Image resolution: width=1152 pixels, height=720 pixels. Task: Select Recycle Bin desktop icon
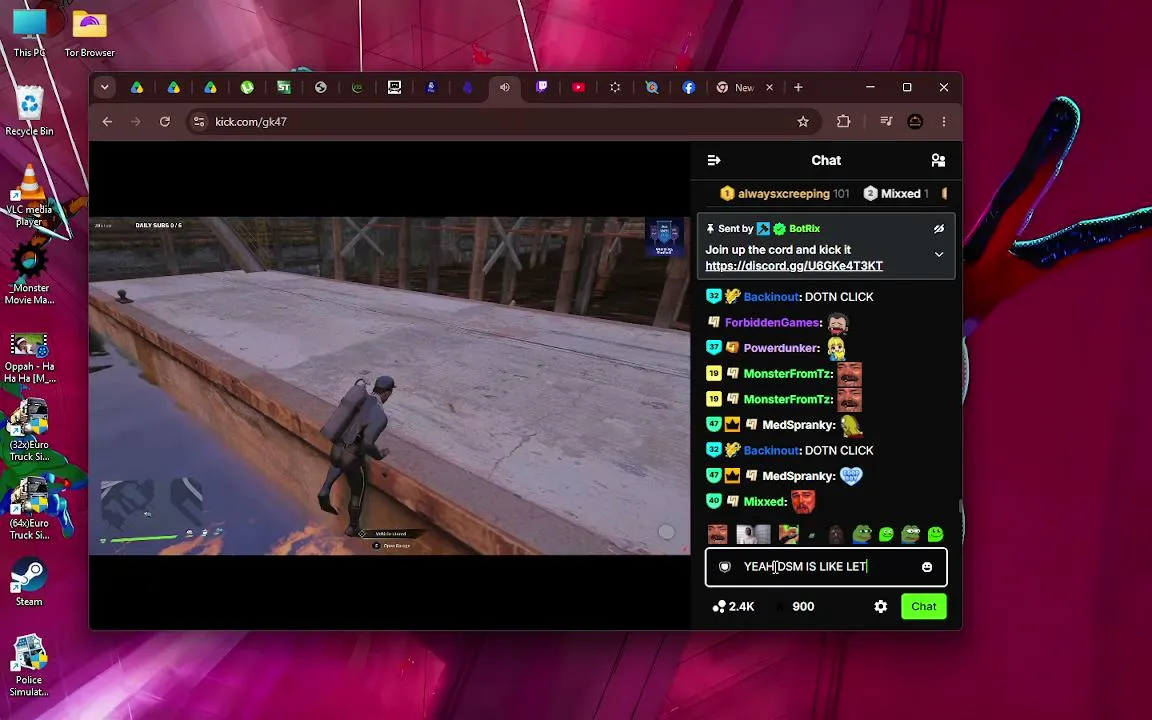(29, 110)
